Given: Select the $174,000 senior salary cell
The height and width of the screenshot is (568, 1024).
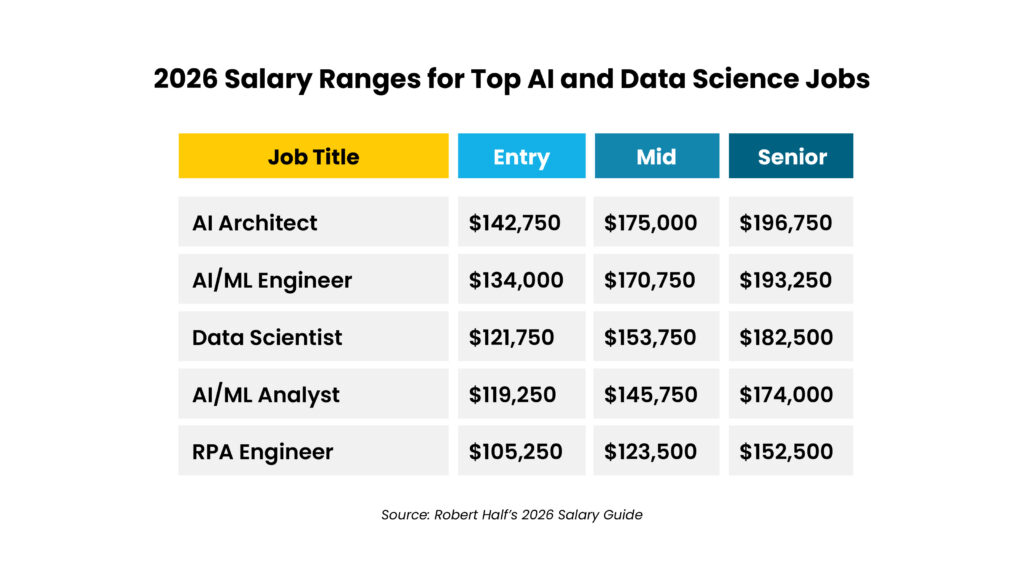Looking at the screenshot, I should 791,394.
